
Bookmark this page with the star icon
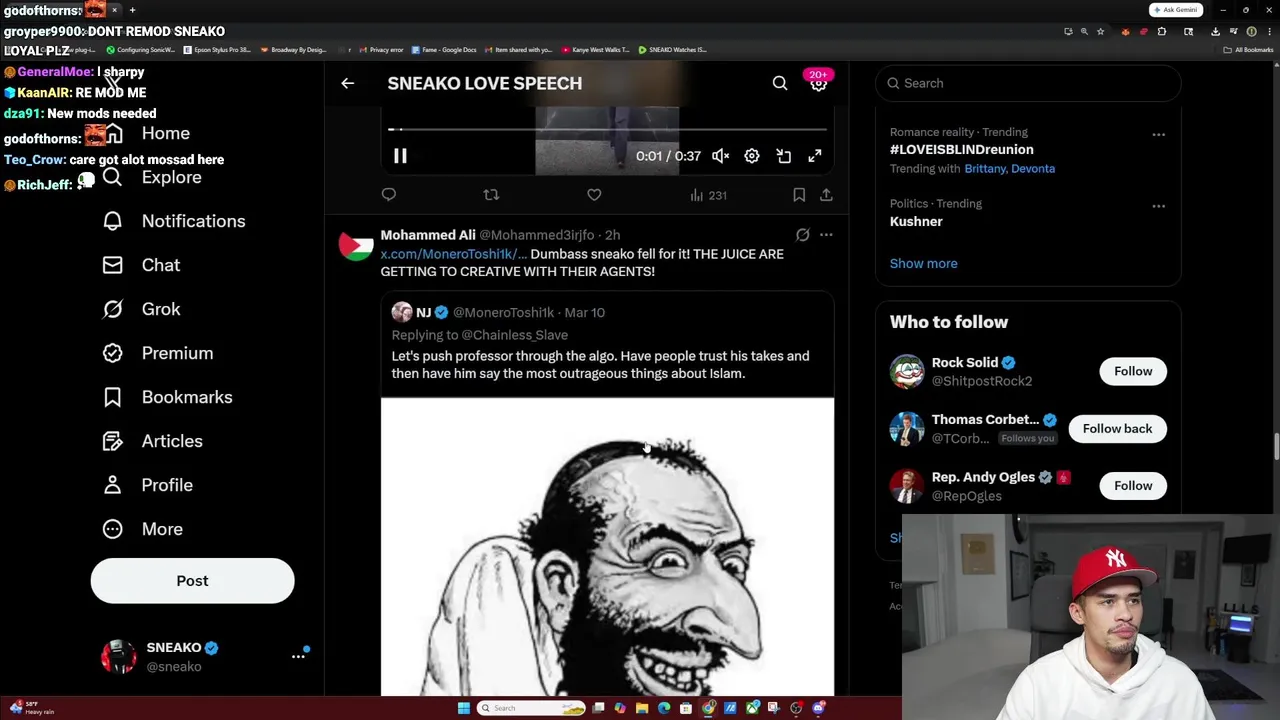1100,31
